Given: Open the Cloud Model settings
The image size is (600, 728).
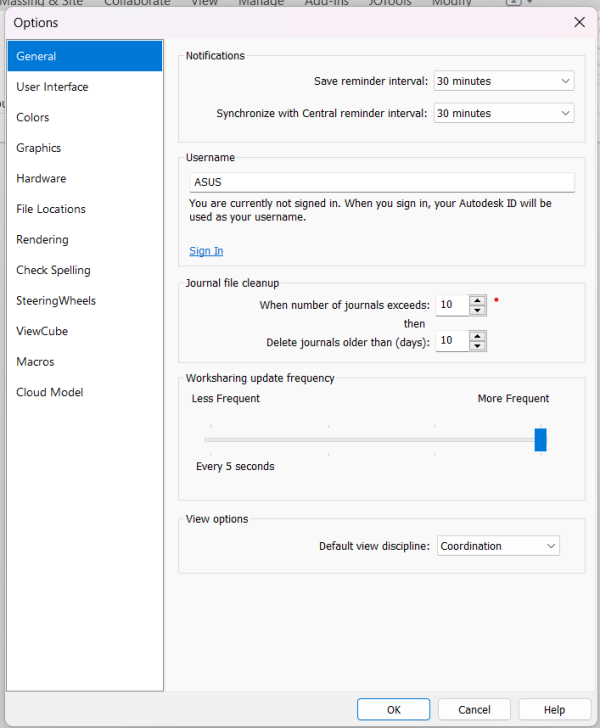Looking at the screenshot, I should tap(50, 392).
